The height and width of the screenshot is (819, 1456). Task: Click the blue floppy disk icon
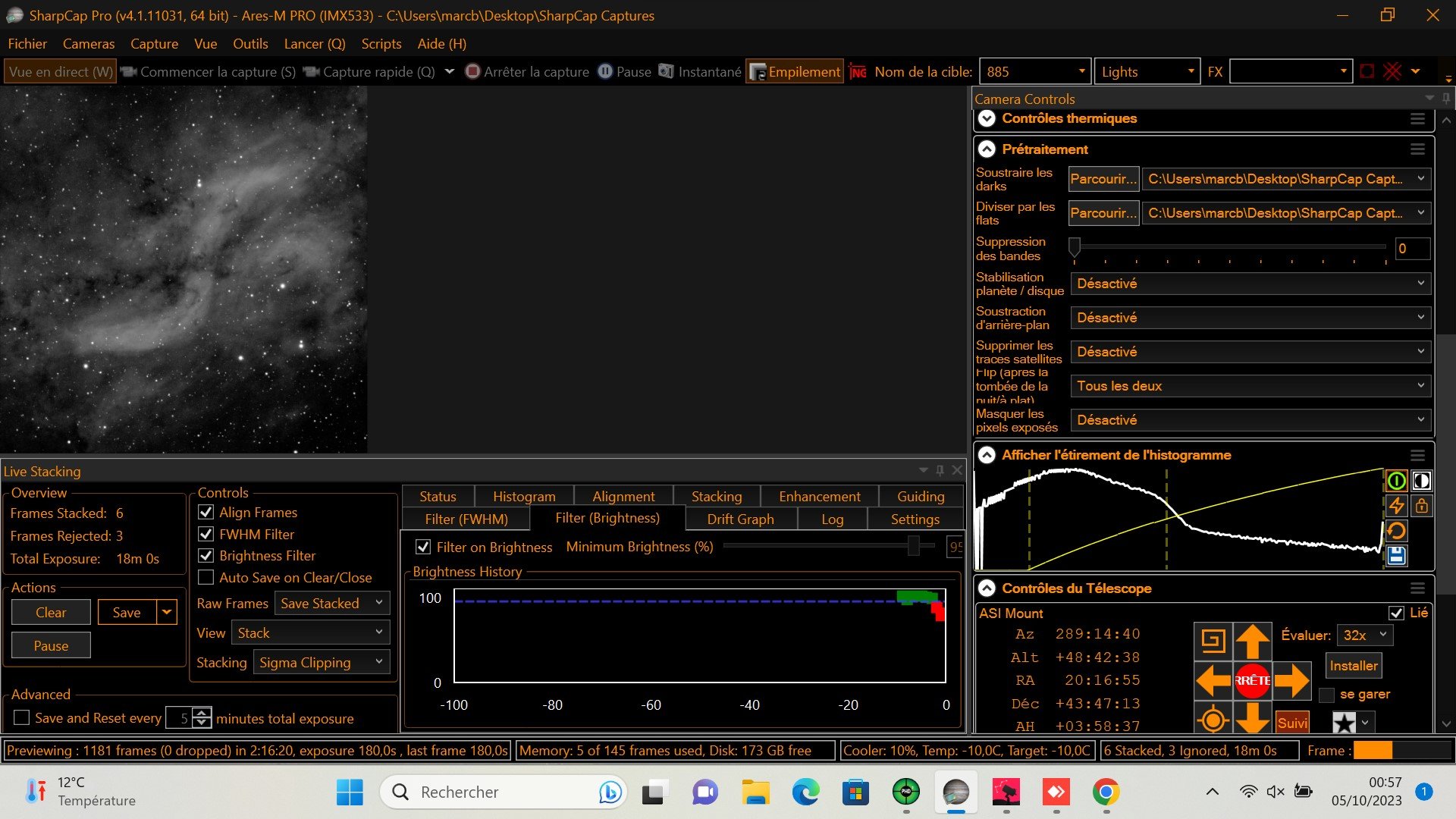1396,556
